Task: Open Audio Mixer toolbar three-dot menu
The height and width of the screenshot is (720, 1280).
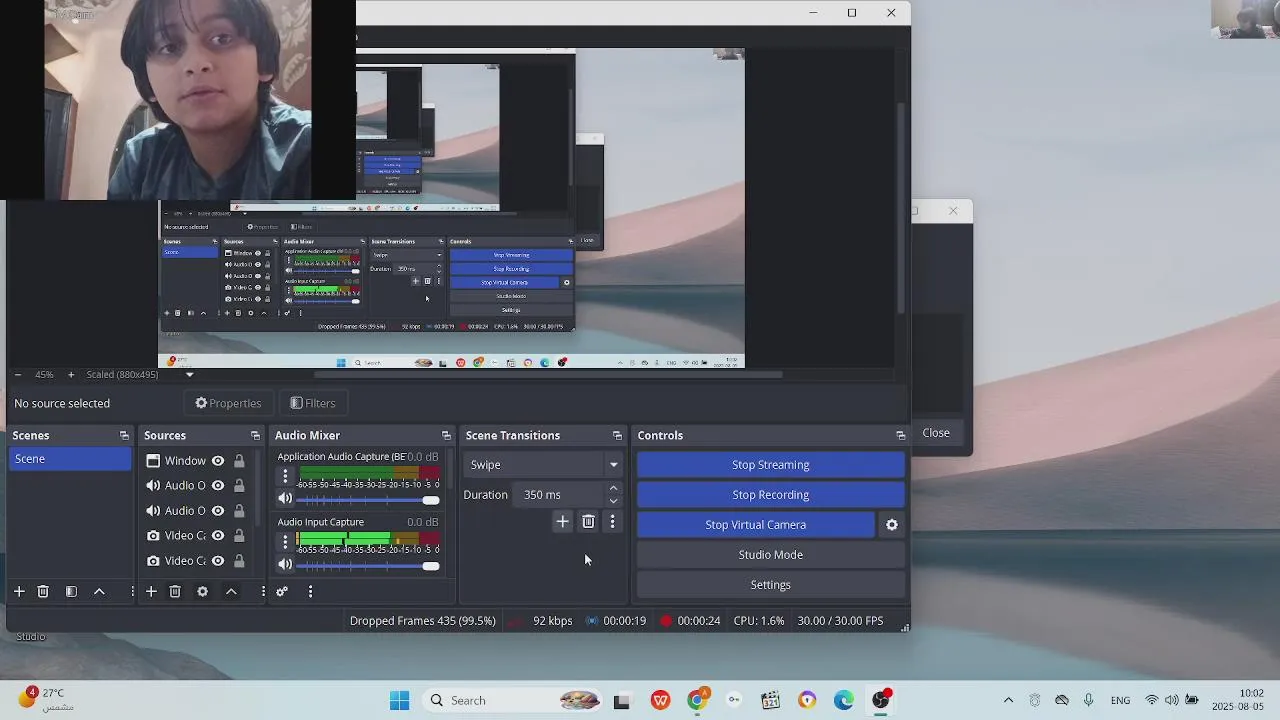Action: (x=310, y=592)
